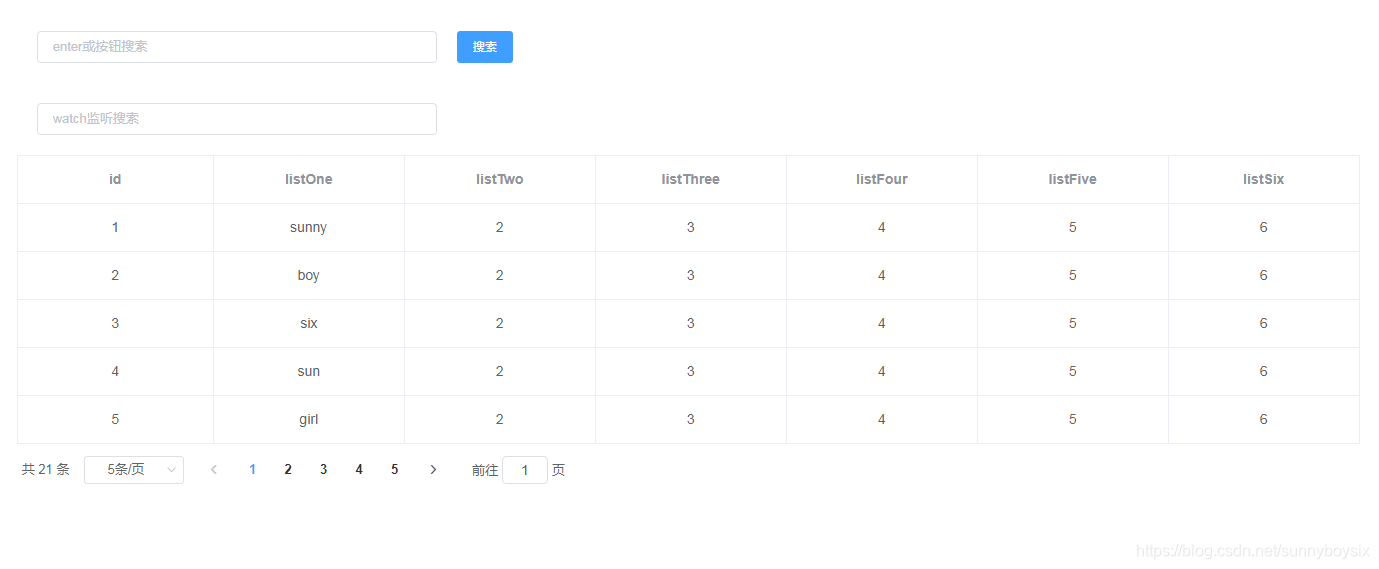1379x569 pixels.
Task: Focus the enter或按钮搜索 input
Action: [237, 47]
